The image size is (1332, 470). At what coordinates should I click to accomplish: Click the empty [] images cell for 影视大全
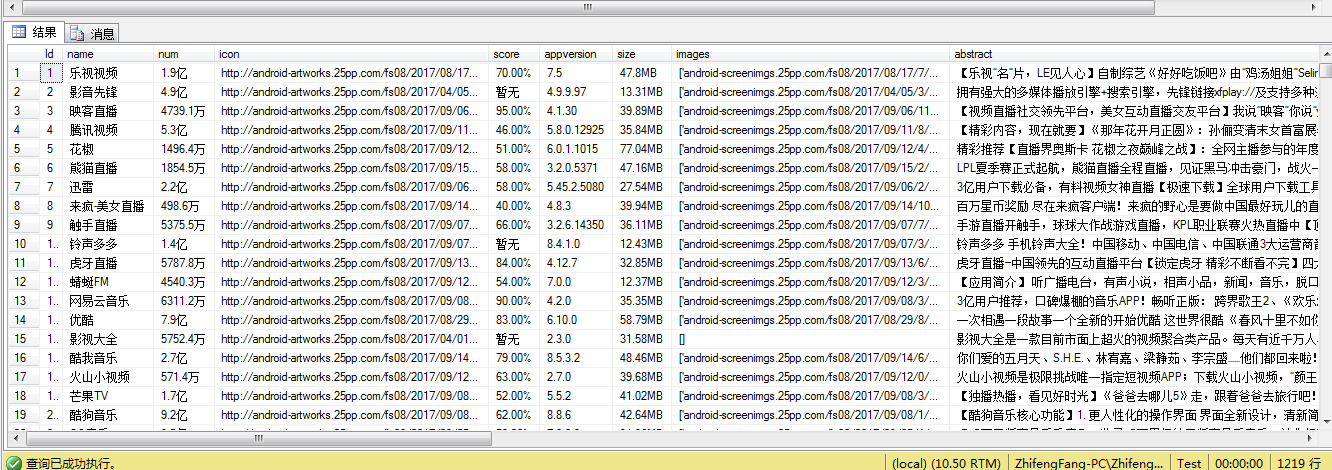pos(812,339)
